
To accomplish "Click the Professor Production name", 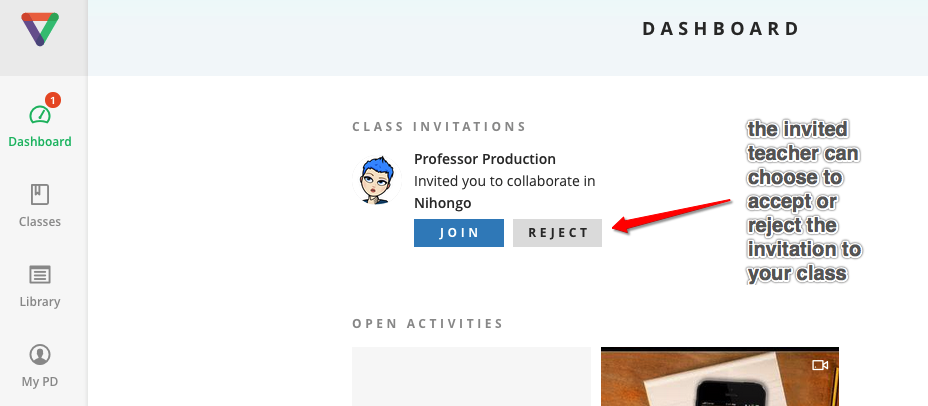I will click(485, 159).
